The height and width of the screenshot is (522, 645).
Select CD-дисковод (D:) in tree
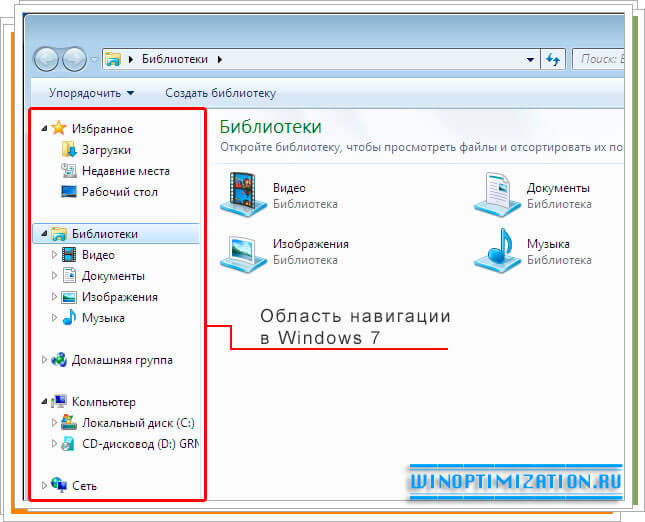(140, 444)
